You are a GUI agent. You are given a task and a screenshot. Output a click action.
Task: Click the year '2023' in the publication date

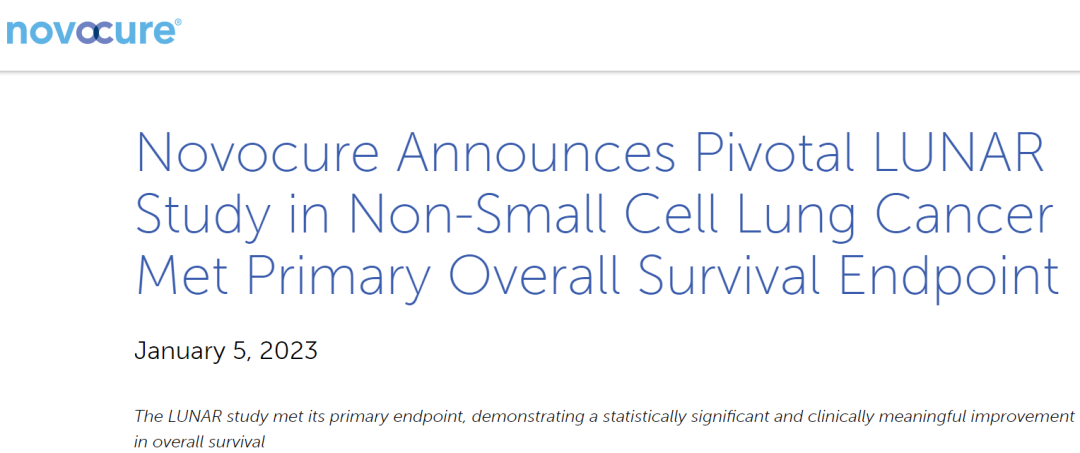coord(288,351)
